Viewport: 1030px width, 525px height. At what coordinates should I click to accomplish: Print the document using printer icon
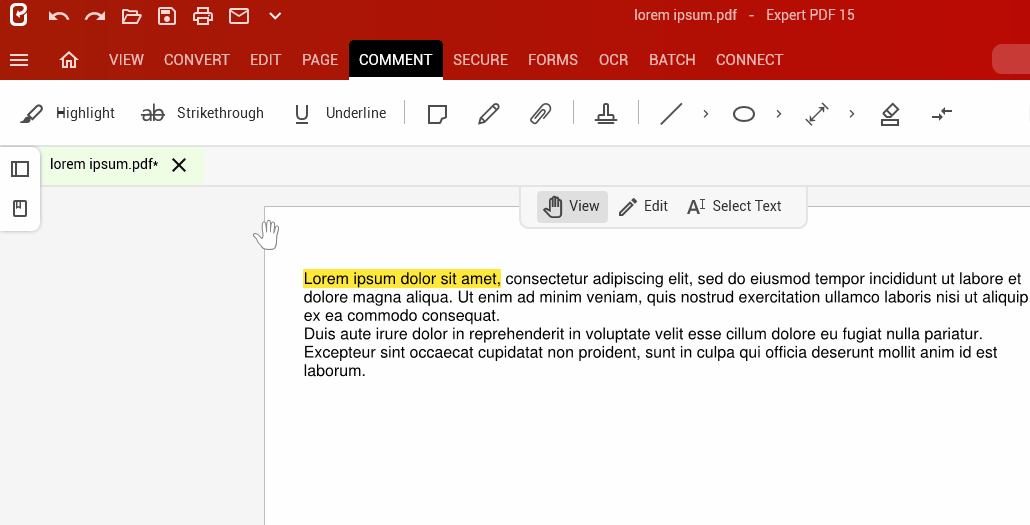[x=203, y=16]
